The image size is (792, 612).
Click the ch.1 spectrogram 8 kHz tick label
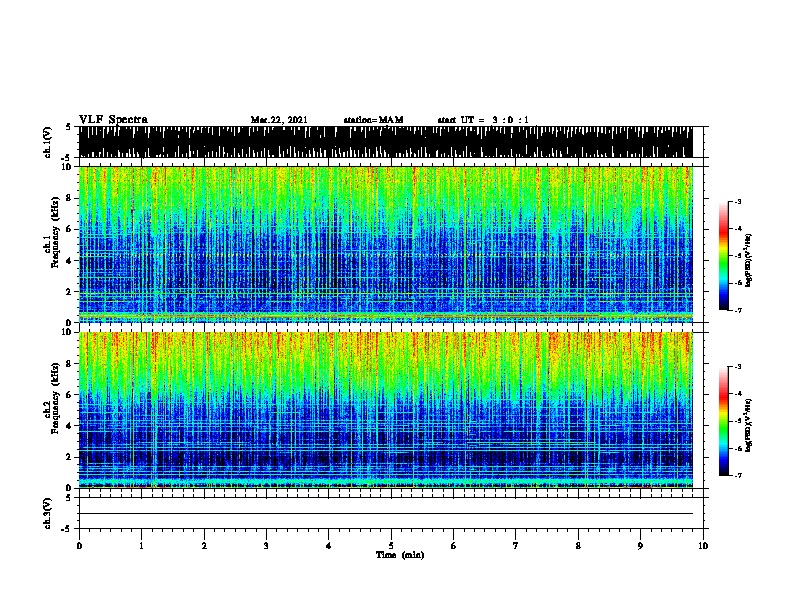click(x=69, y=198)
